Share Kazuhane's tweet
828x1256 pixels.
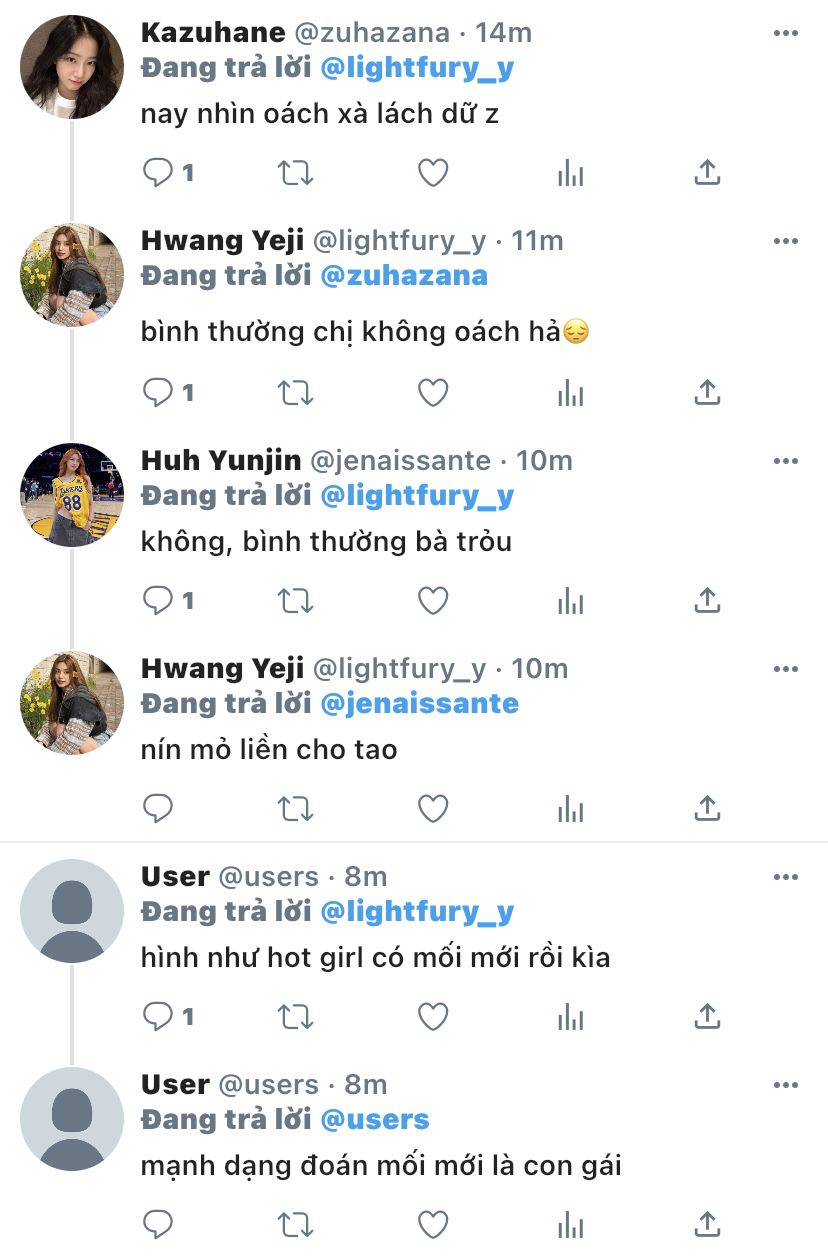[x=707, y=173]
